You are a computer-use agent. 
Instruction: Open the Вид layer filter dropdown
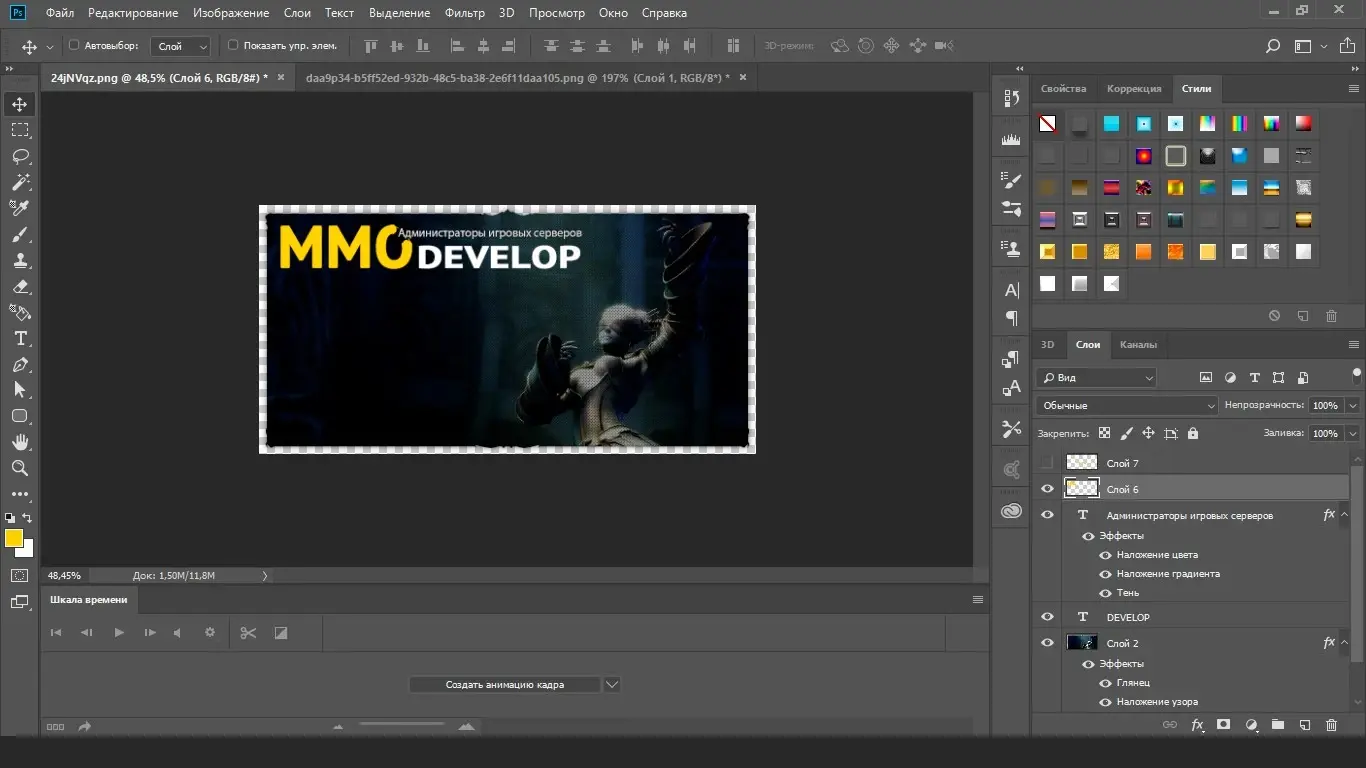tap(1096, 378)
